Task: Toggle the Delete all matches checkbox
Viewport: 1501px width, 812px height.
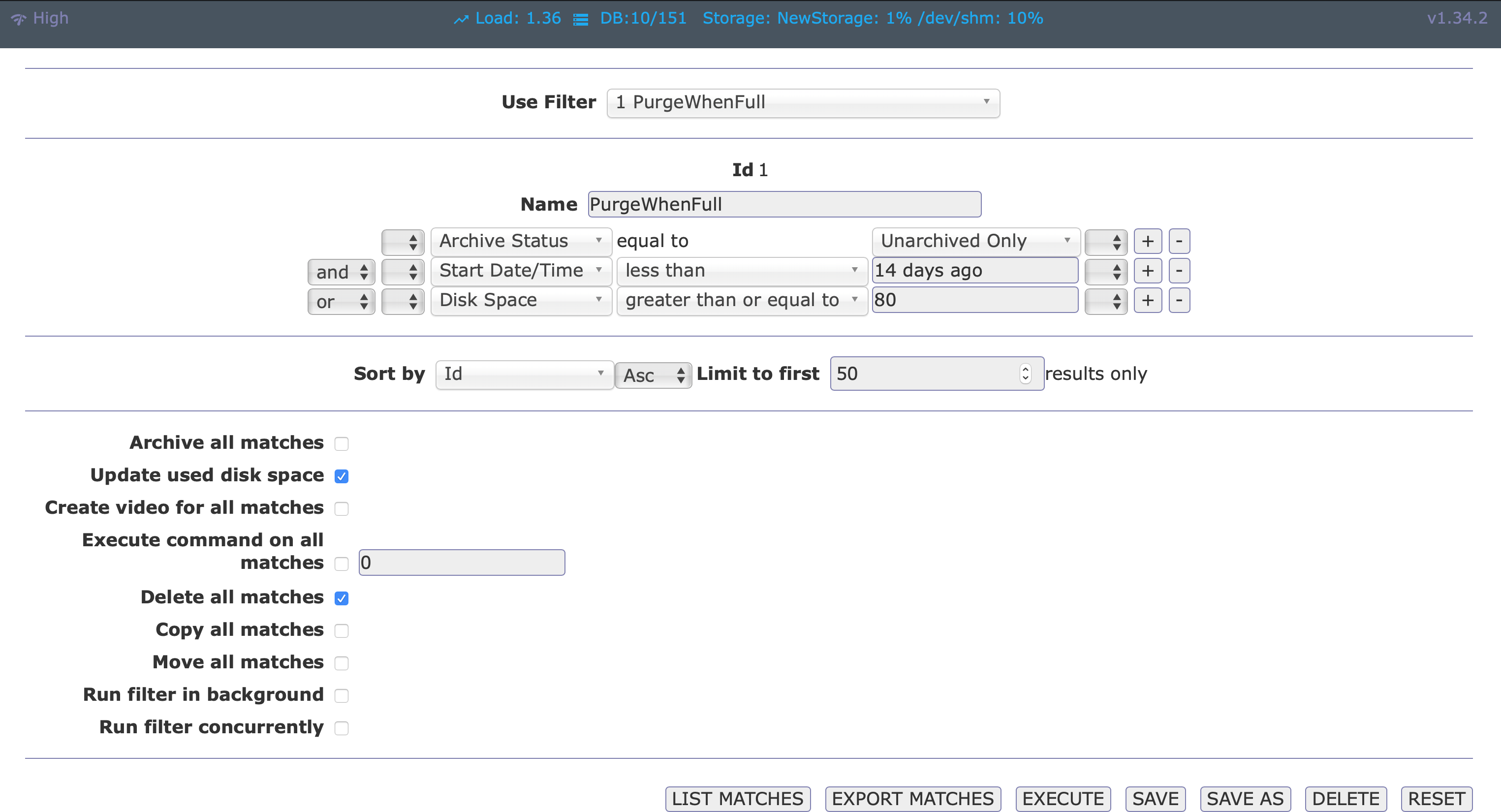Action: click(x=342, y=598)
